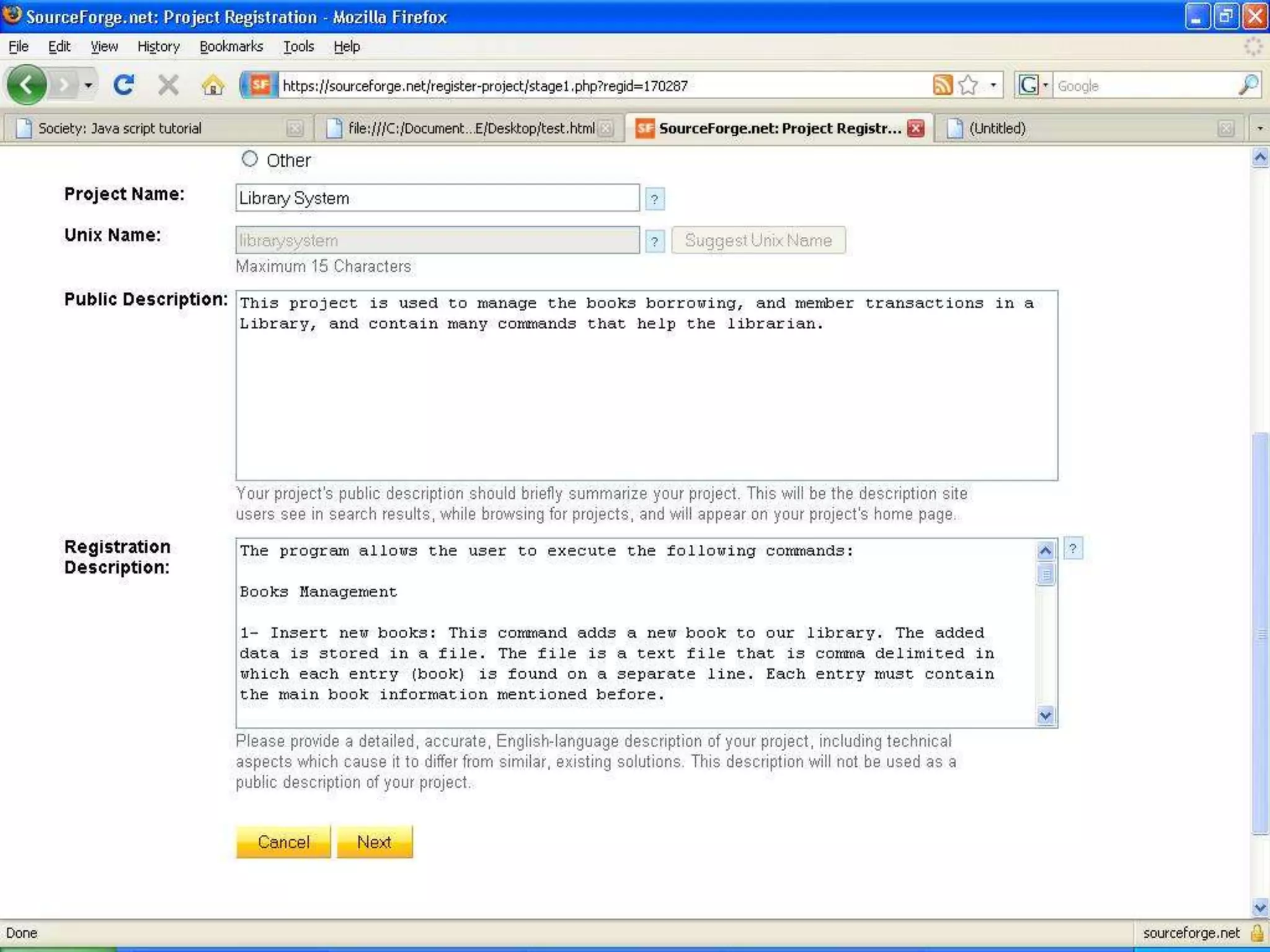This screenshot has height=952, width=1270.
Task: Bookmark this page with the star icon
Action: tap(968, 85)
